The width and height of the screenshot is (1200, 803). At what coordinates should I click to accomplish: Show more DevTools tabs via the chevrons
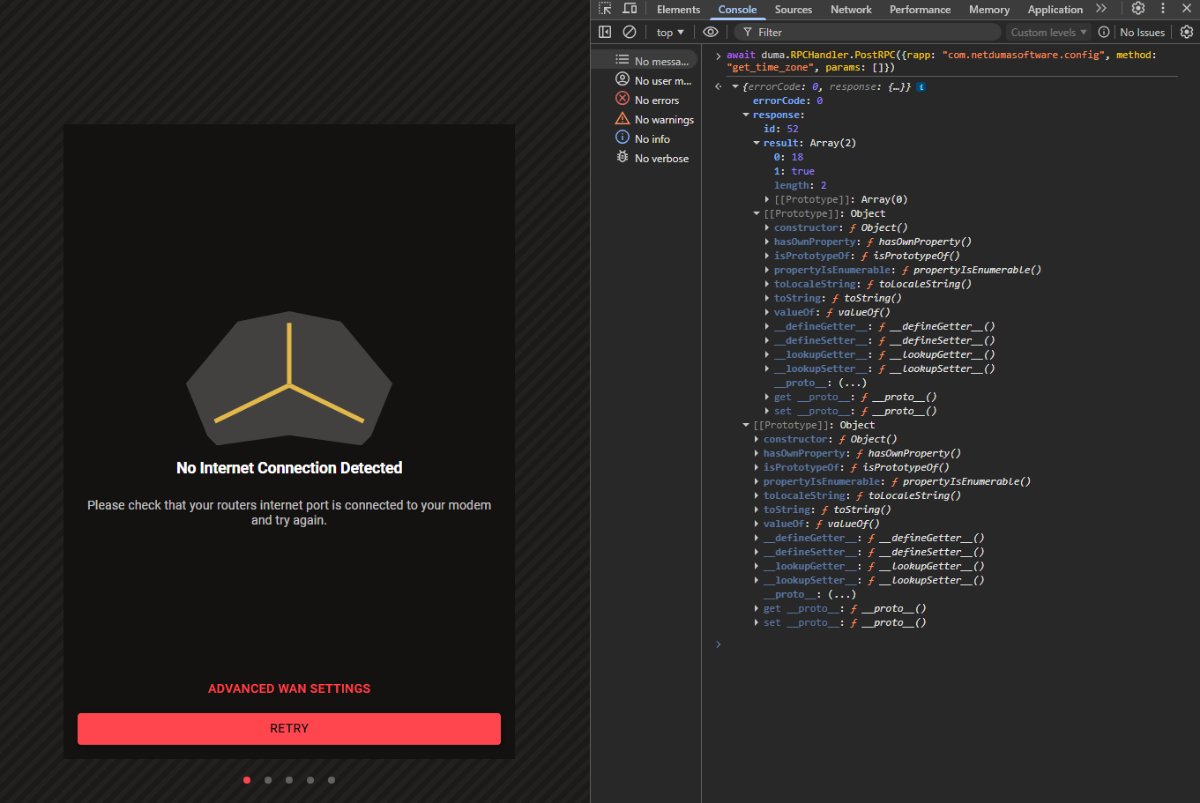click(x=1101, y=9)
